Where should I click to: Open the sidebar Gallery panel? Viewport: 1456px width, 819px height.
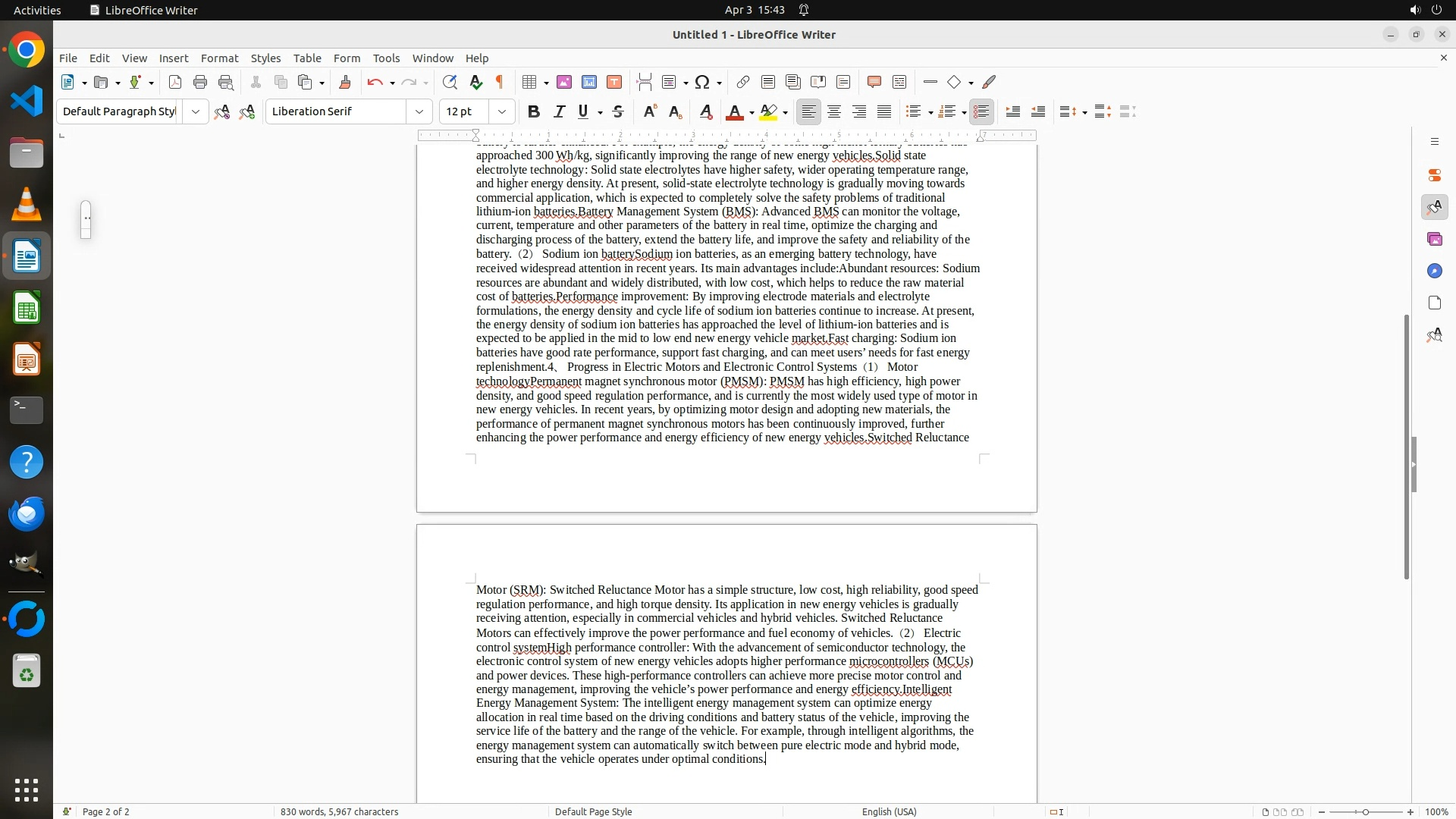pos(1434,239)
